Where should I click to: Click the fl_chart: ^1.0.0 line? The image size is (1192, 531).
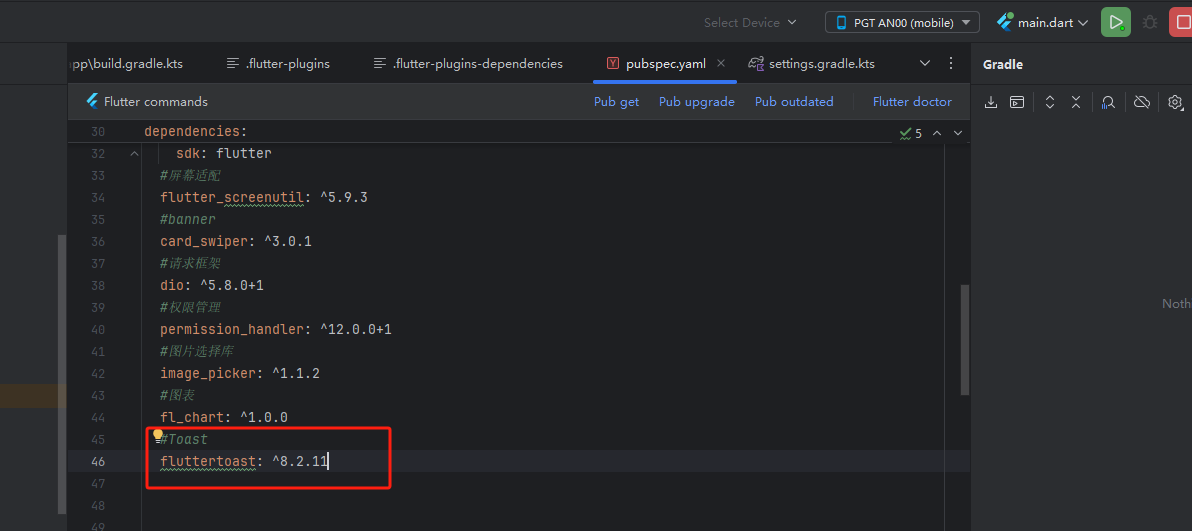224,418
